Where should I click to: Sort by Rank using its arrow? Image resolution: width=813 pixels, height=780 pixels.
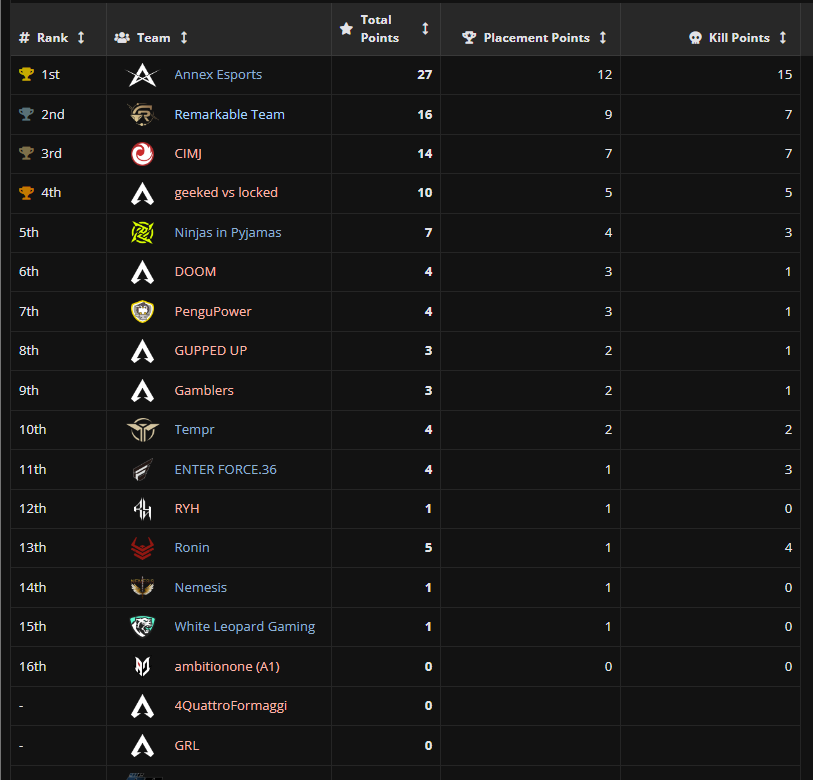tap(81, 37)
